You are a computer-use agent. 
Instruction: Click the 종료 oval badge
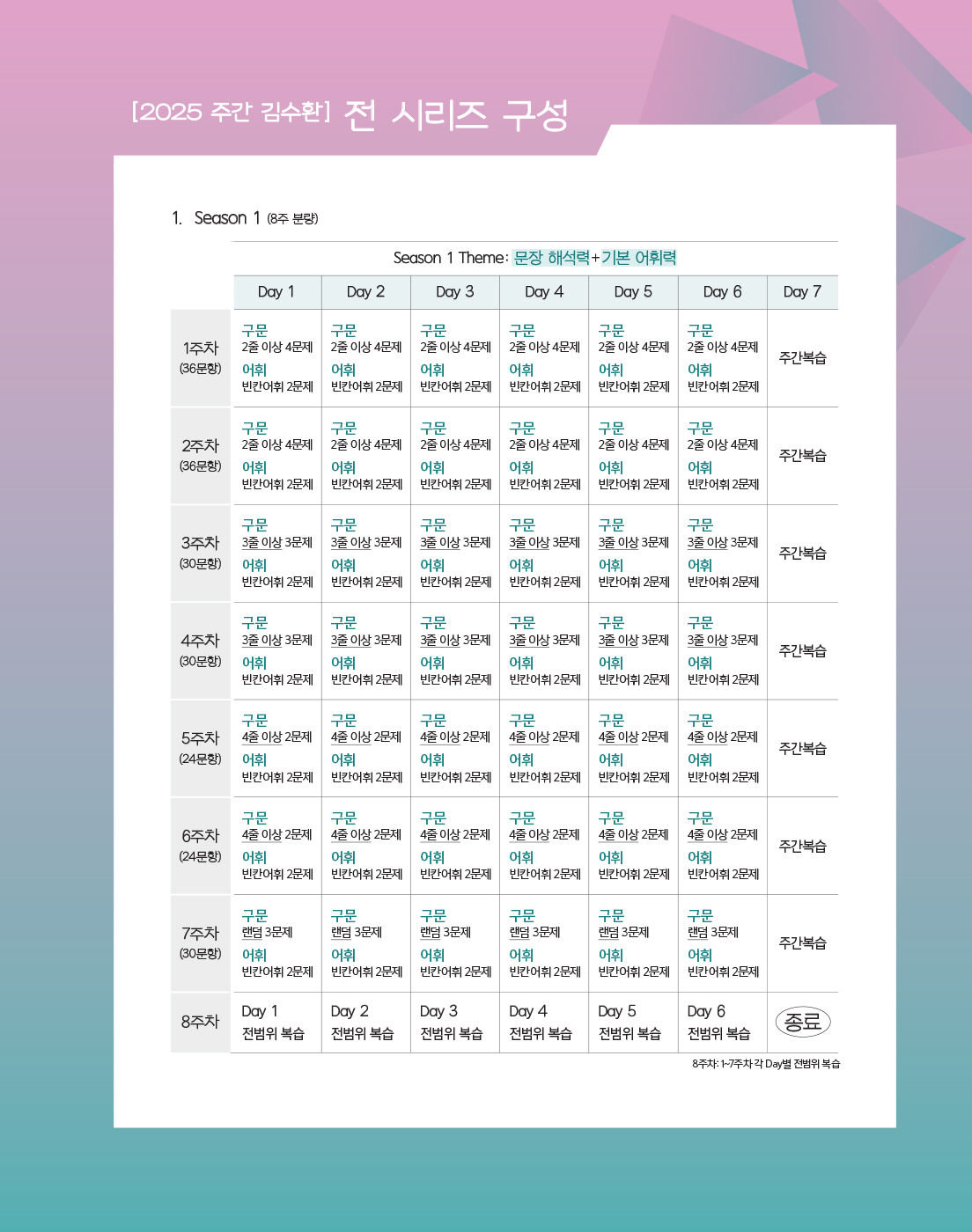[x=802, y=1022]
